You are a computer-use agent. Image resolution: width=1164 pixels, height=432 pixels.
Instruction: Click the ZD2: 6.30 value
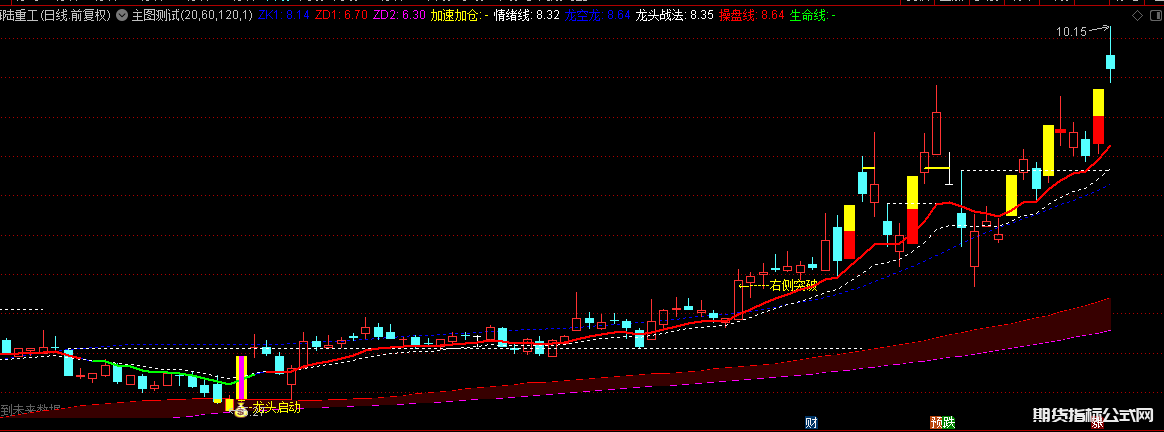click(399, 16)
